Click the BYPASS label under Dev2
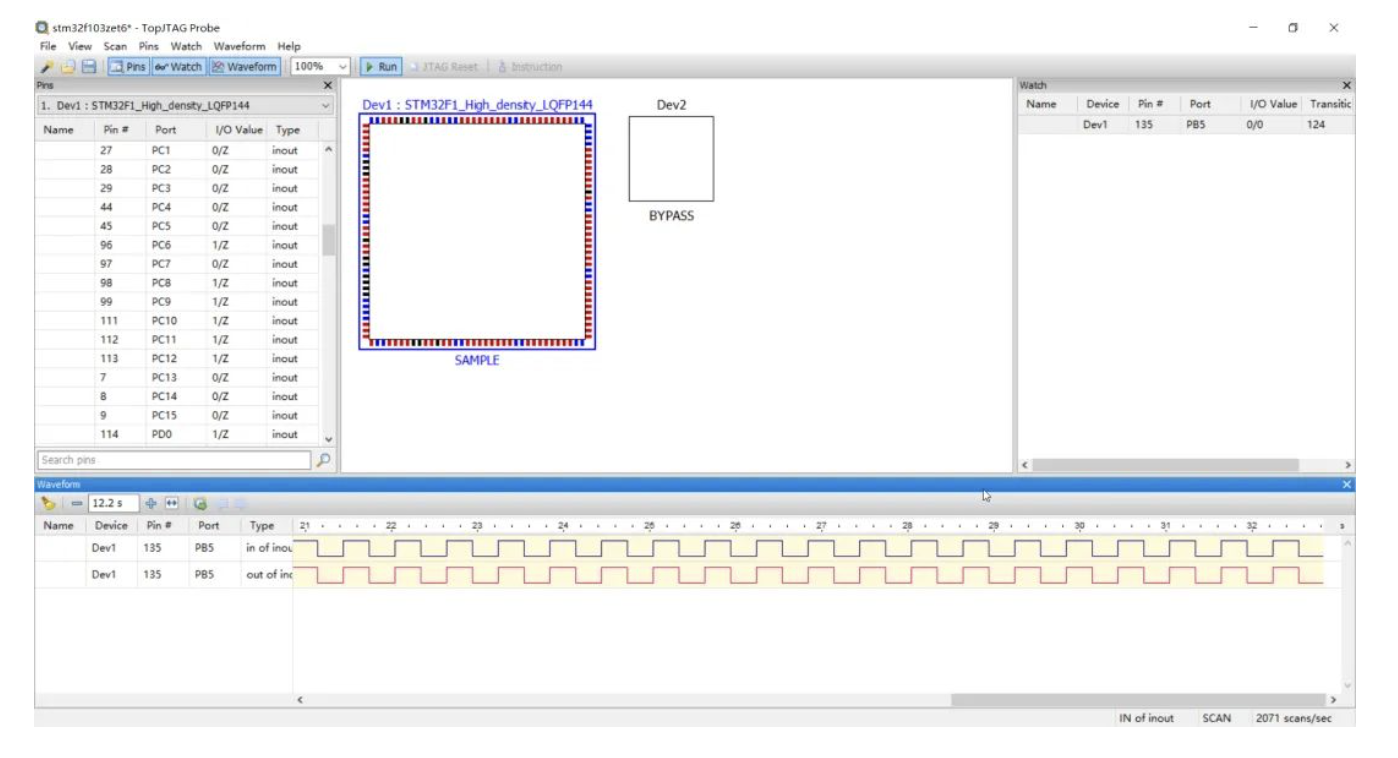1398x758 pixels. coord(671,216)
